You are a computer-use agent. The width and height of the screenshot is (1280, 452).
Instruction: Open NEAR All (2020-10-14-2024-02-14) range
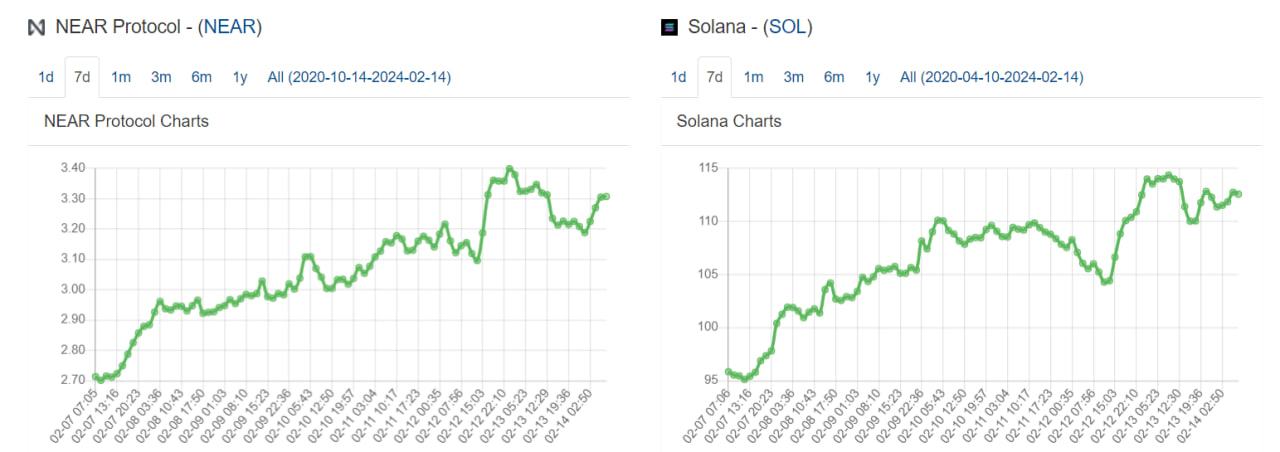pos(359,77)
